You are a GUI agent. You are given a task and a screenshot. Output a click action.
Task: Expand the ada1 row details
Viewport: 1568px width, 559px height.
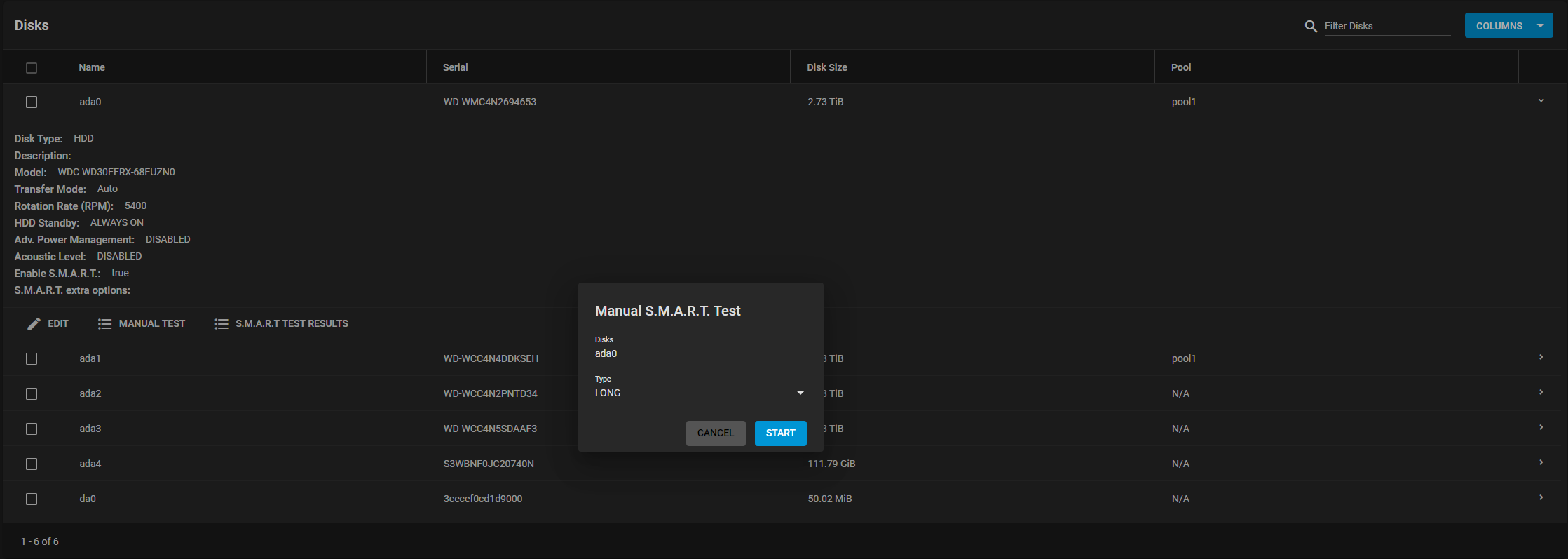[x=1541, y=358]
